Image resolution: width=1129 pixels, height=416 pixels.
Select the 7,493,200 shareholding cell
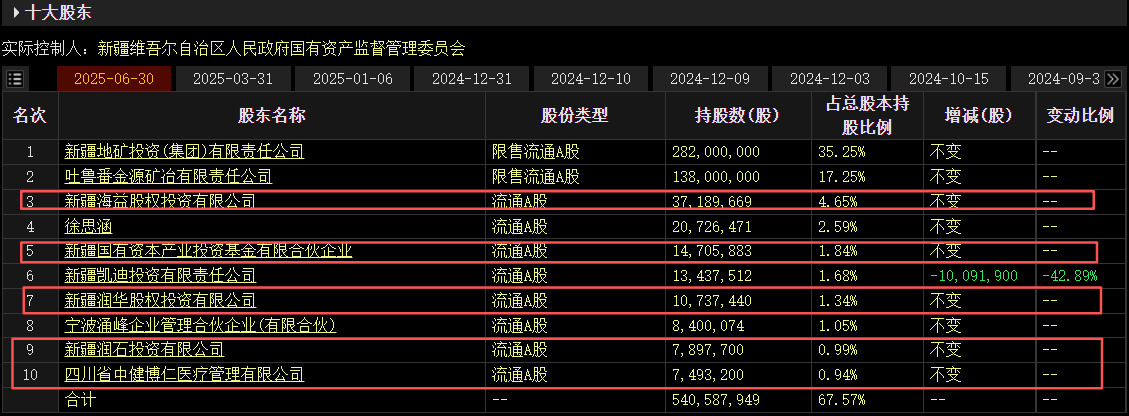point(708,374)
